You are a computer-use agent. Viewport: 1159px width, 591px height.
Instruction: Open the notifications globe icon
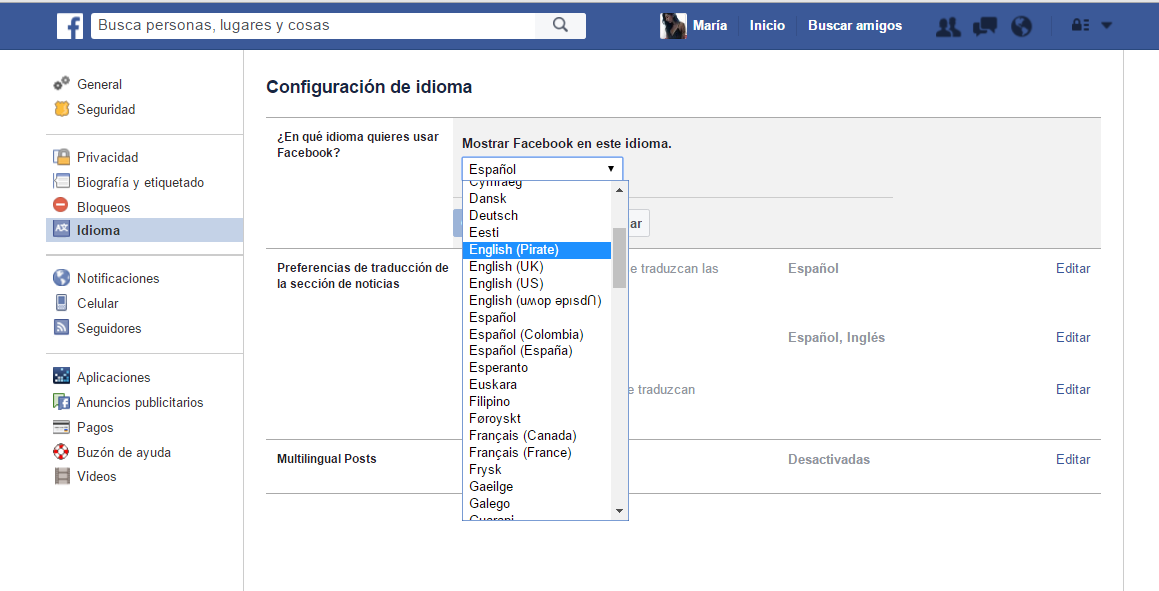pyautogui.click(x=1021, y=27)
